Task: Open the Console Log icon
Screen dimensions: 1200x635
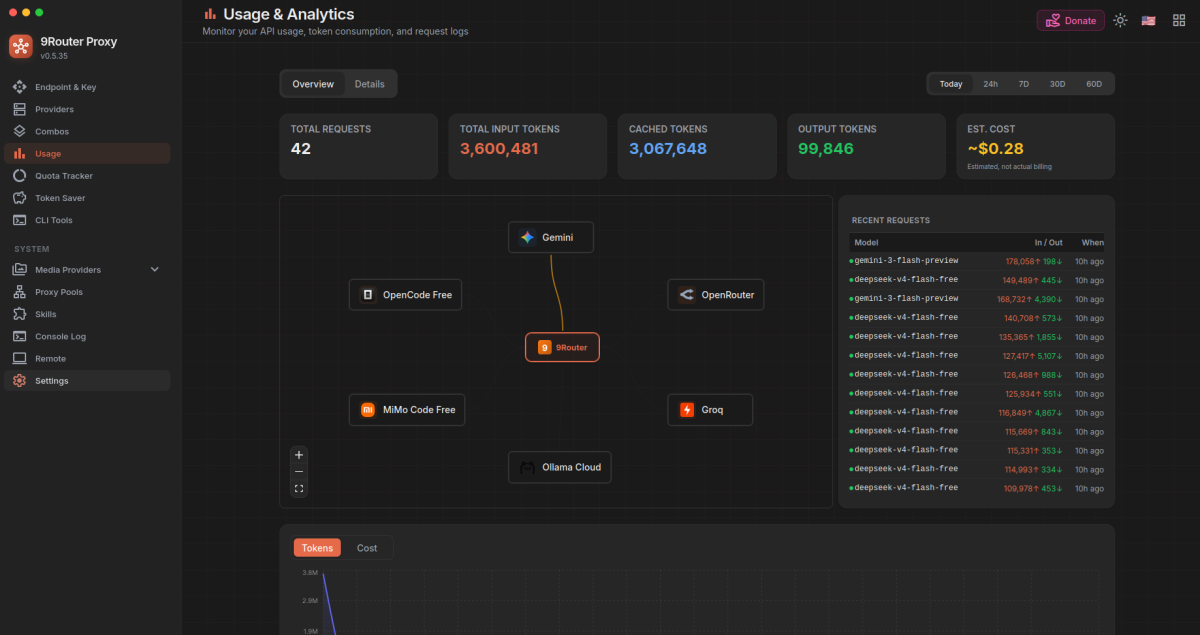Action: 19,336
